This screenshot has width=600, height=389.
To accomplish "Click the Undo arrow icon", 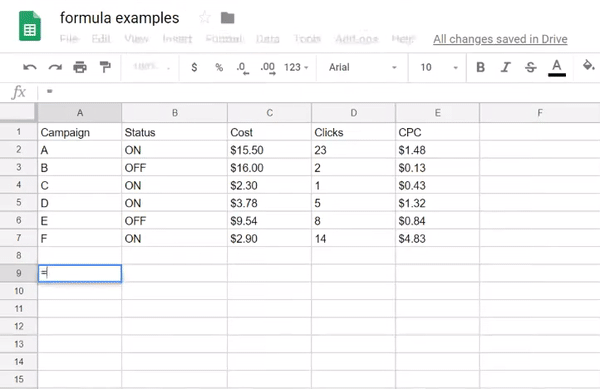I will pyautogui.click(x=30, y=68).
